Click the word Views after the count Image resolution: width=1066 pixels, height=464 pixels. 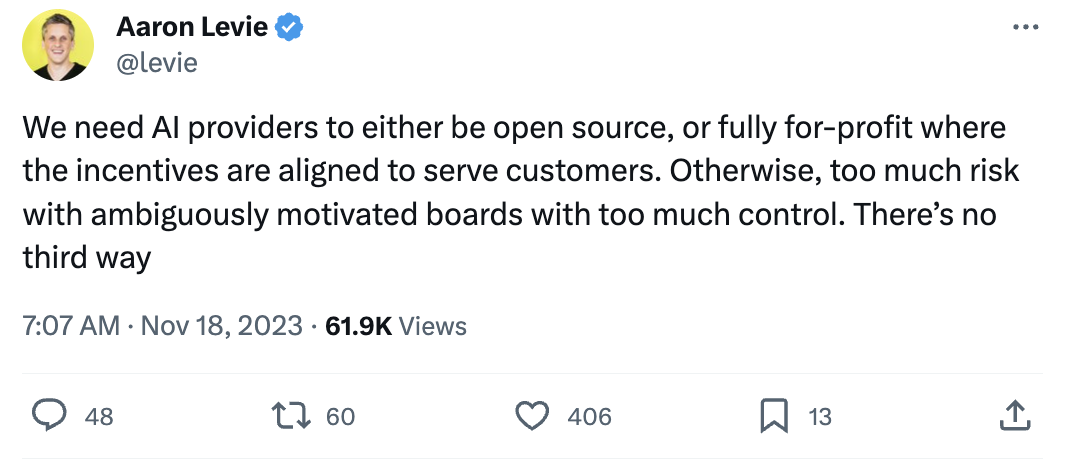pos(433,326)
